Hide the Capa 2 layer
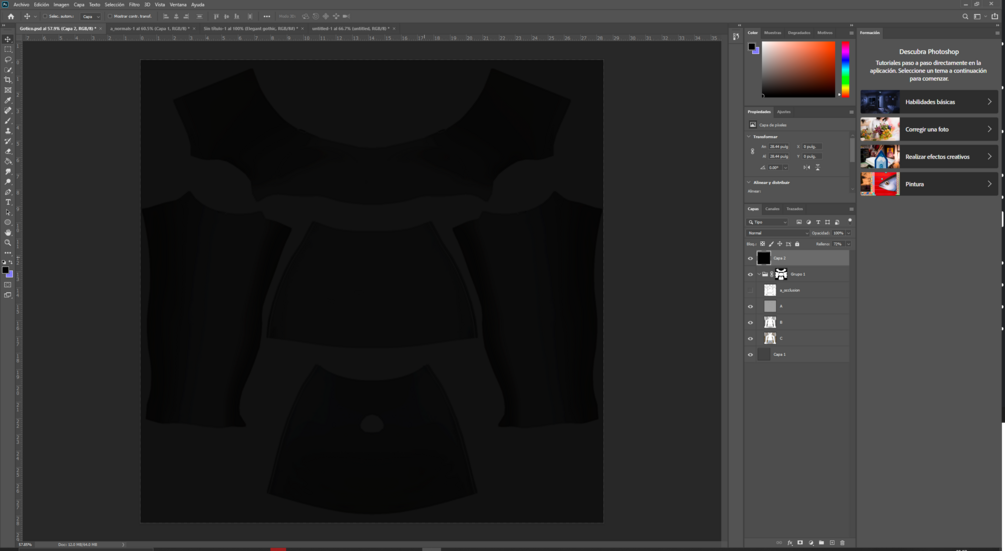The image size is (1005, 551). [x=751, y=259]
